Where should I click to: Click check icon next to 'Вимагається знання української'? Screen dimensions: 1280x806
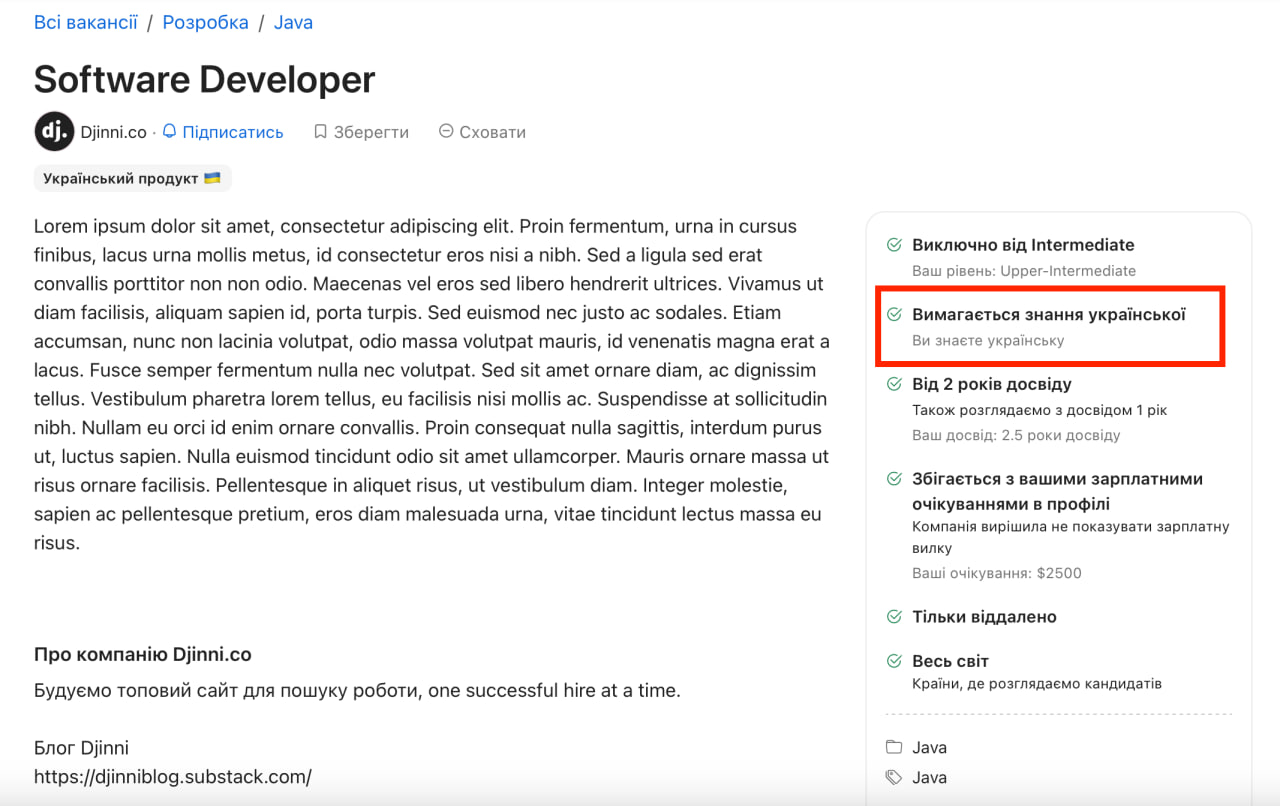tap(894, 315)
